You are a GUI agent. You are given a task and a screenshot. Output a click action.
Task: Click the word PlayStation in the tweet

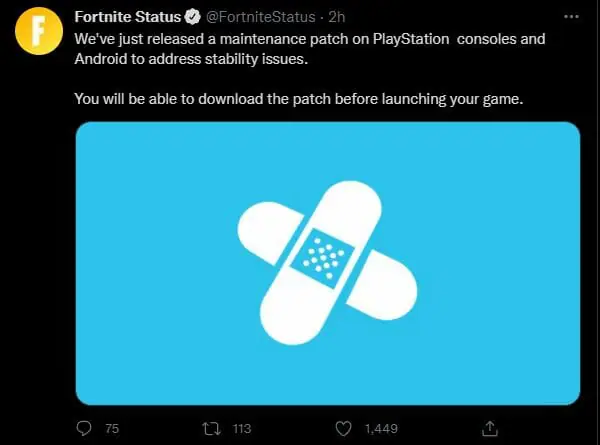(x=411, y=39)
